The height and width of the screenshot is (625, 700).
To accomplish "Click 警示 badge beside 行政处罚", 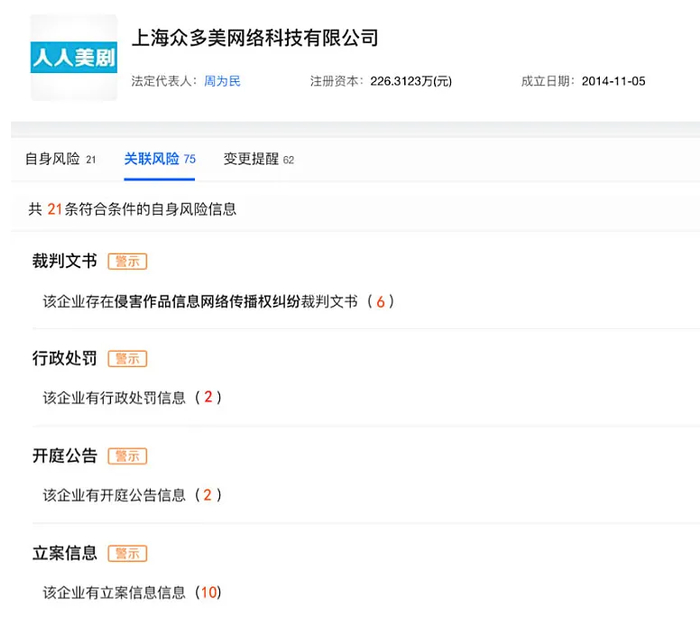I will coord(127,358).
